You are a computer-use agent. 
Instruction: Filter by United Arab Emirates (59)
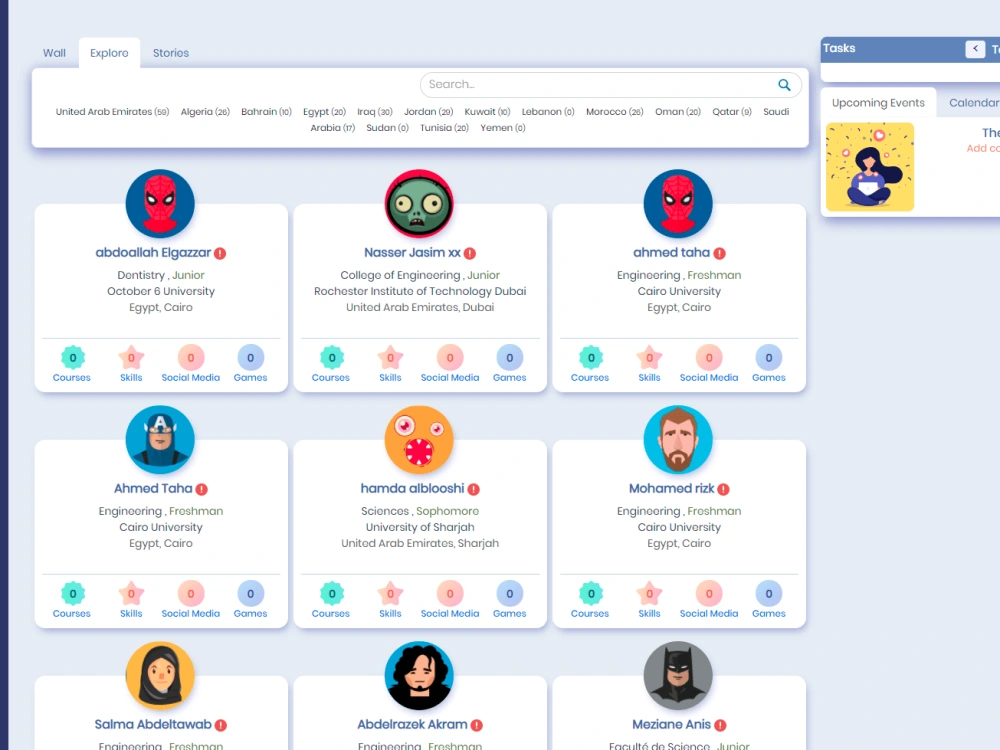112,112
